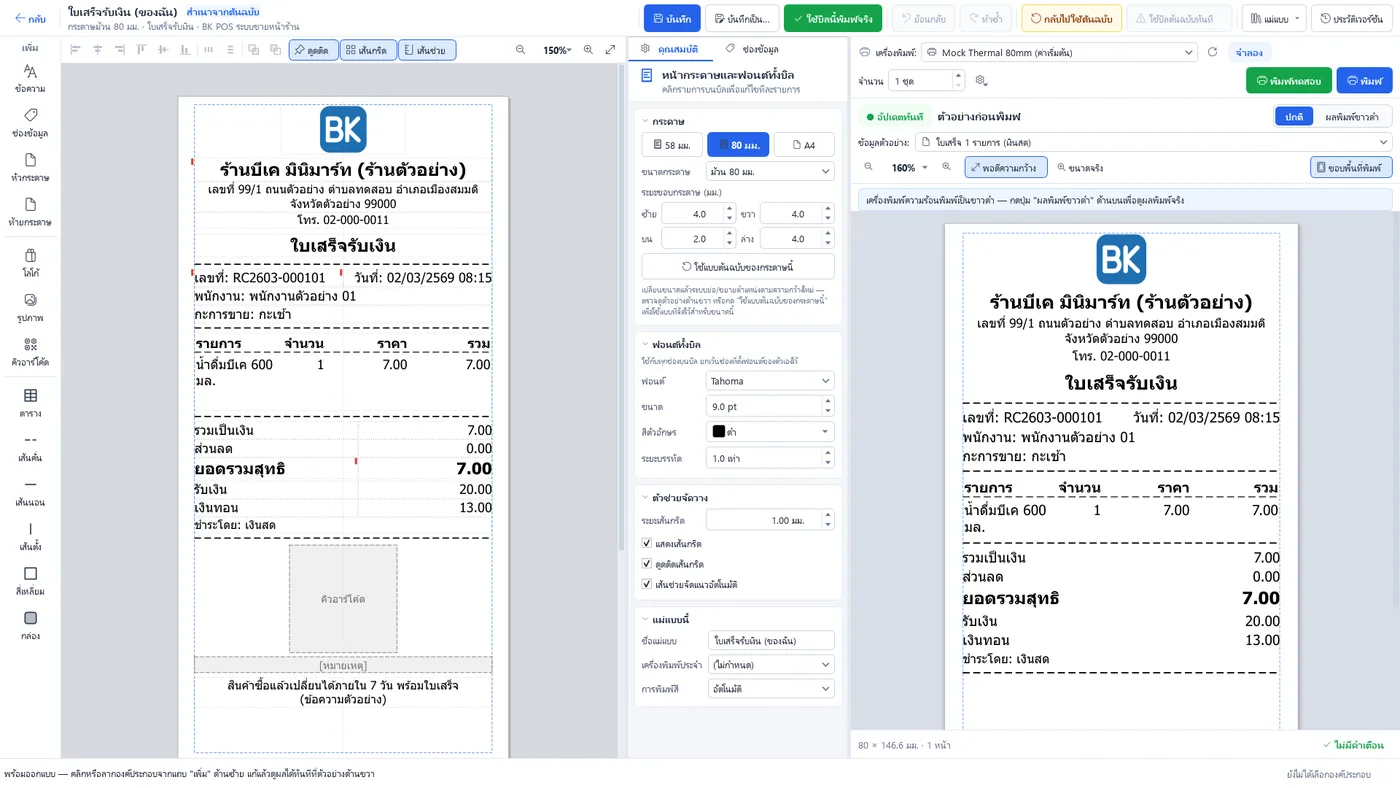
Task: Switch preview to ผลพิมพ์ขาวดำ mode
Action: tap(1352, 117)
